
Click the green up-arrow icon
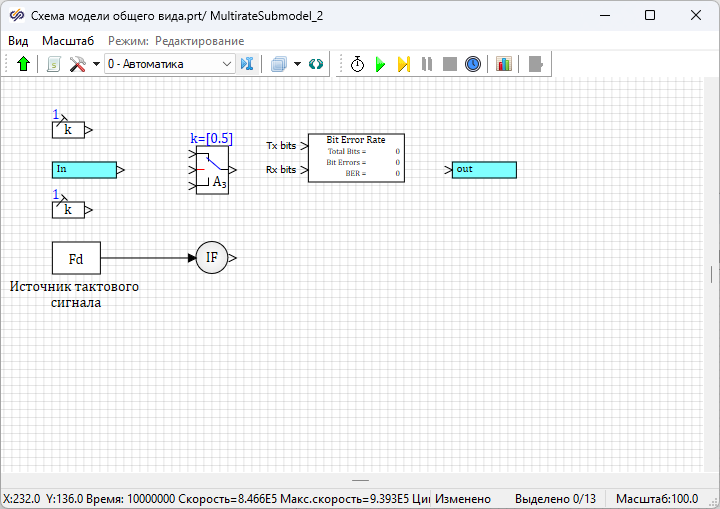[x=24, y=64]
